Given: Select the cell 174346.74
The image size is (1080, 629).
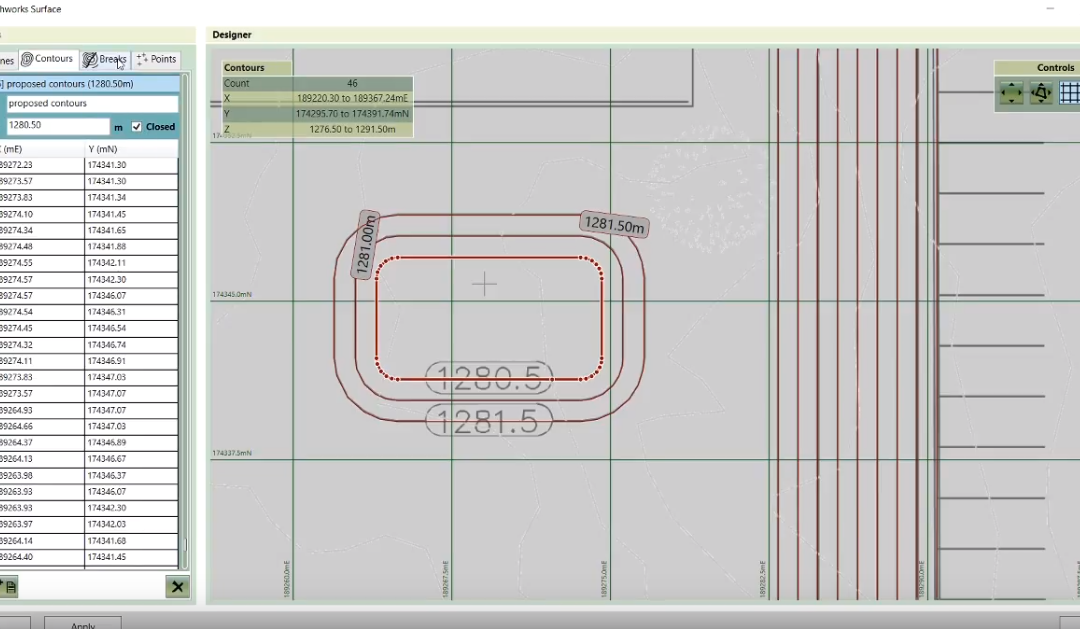Looking at the screenshot, I should [131, 345].
